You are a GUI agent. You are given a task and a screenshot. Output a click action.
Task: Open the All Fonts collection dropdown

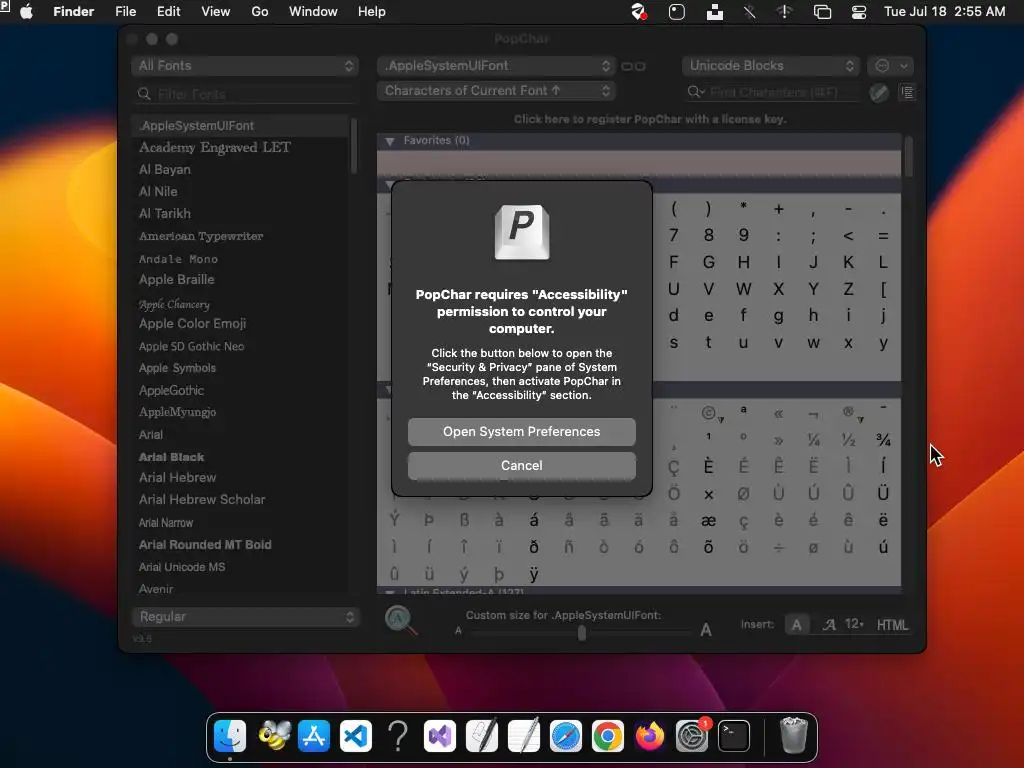246,65
